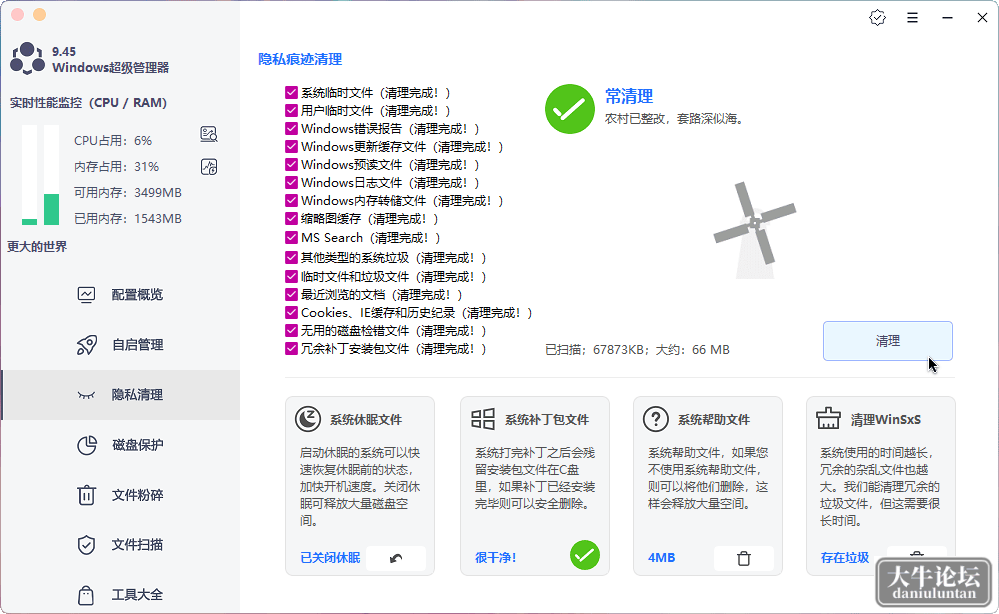Screen dimensions: 999x614
Task: Click the 磁盘保护 pie chart icon
Action: [87, 445]
